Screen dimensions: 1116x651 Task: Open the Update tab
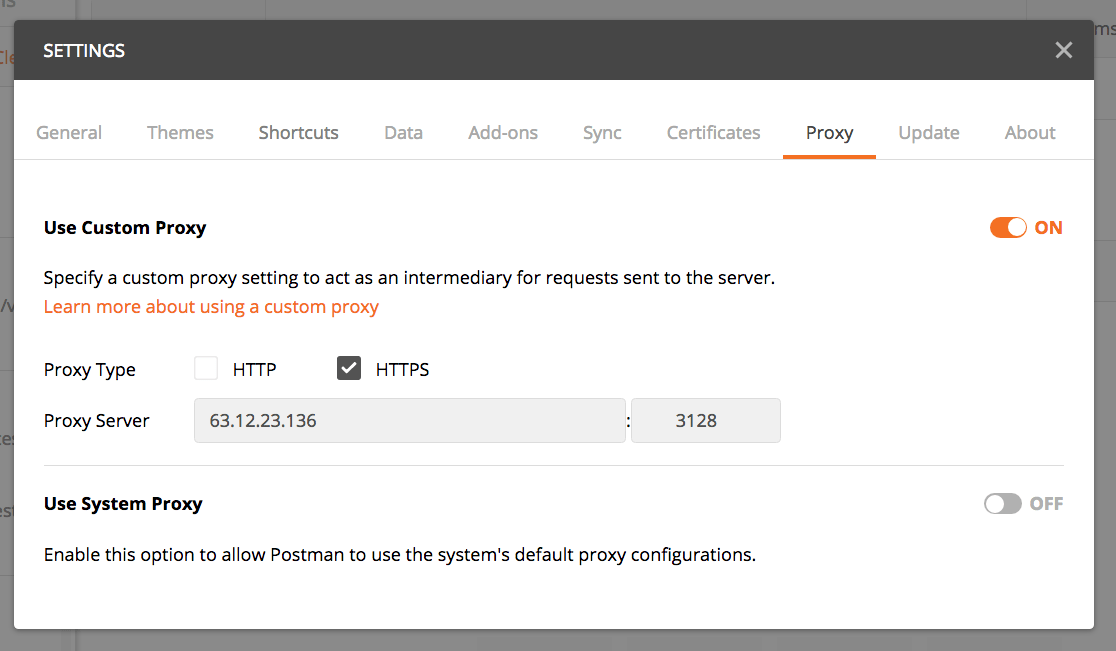(929, 132)
